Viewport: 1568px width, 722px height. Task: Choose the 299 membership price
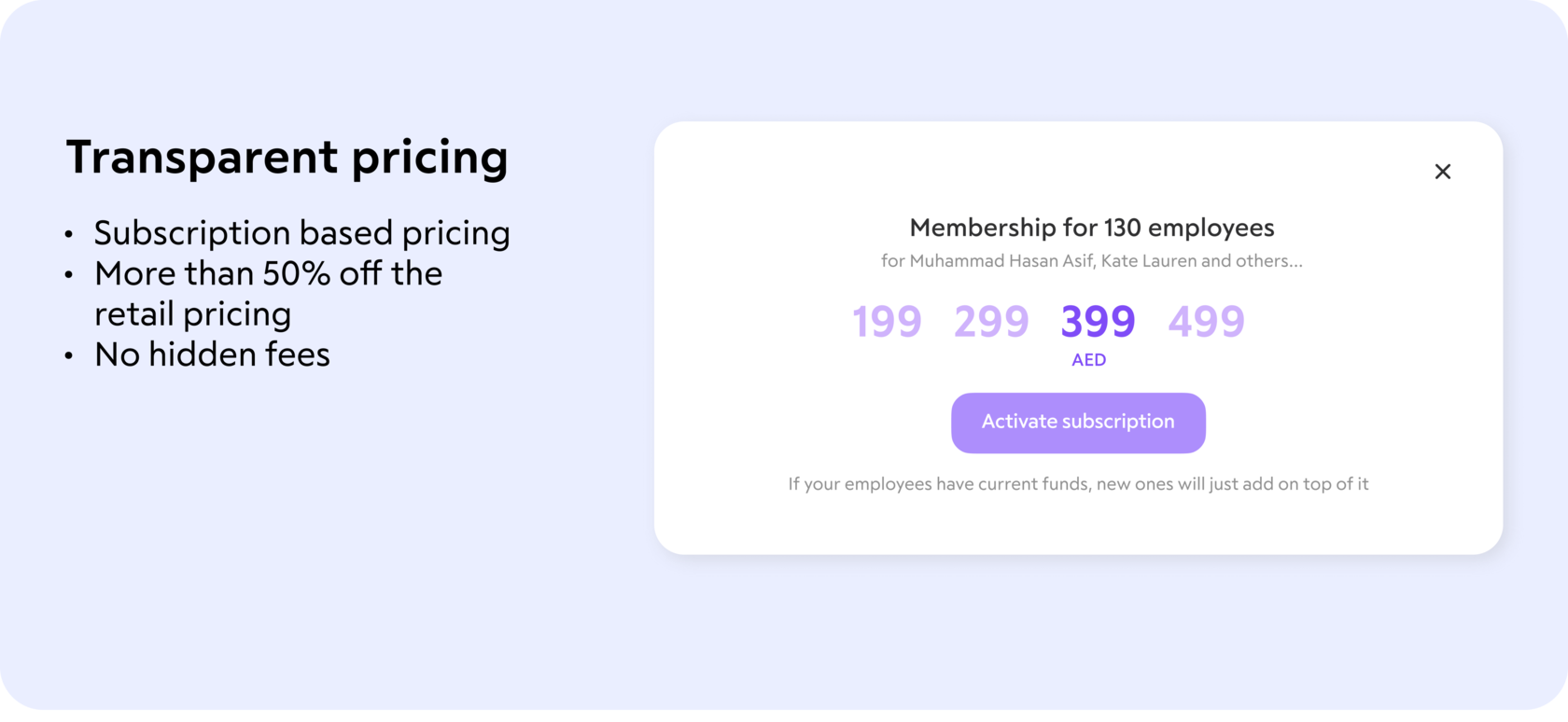point(991,322)
